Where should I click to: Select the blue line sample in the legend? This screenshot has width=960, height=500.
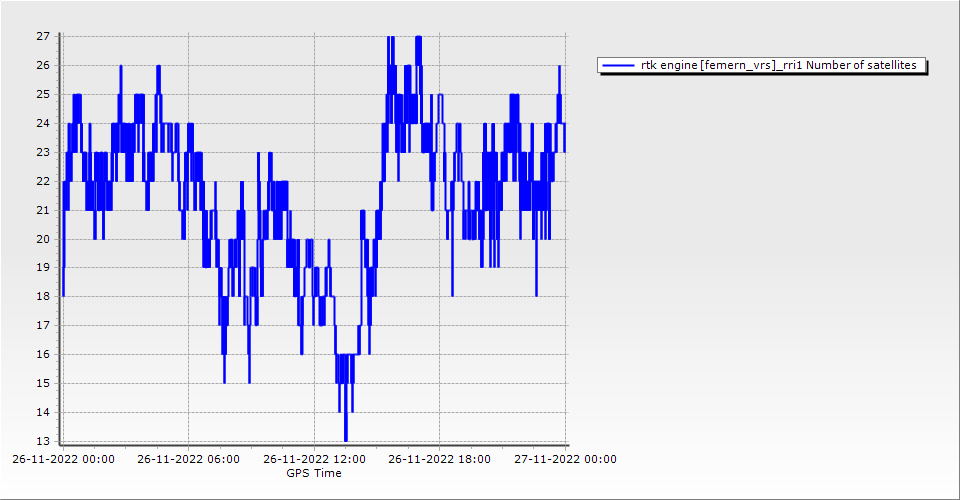(x=619, y=66)
